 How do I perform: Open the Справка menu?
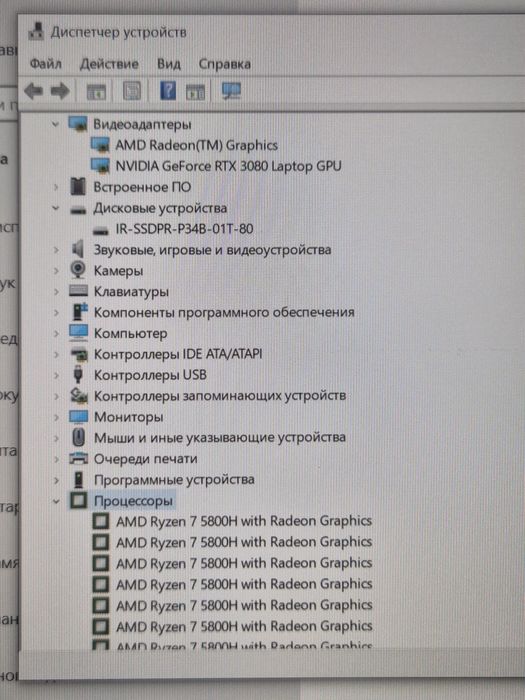click(225, 64)
